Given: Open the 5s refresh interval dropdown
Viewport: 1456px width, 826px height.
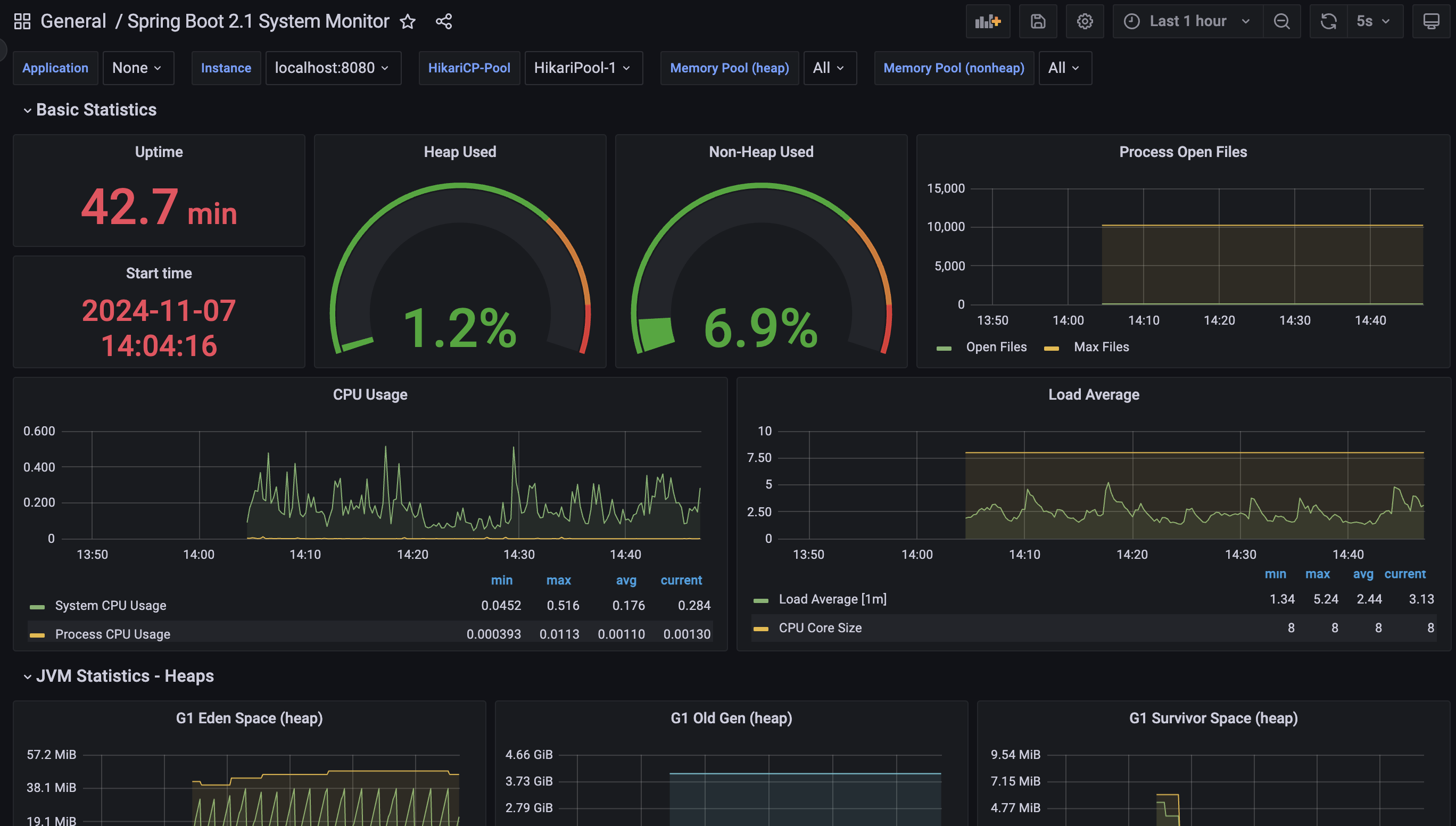Looking at the screenshot, I should click(1372, 22).
